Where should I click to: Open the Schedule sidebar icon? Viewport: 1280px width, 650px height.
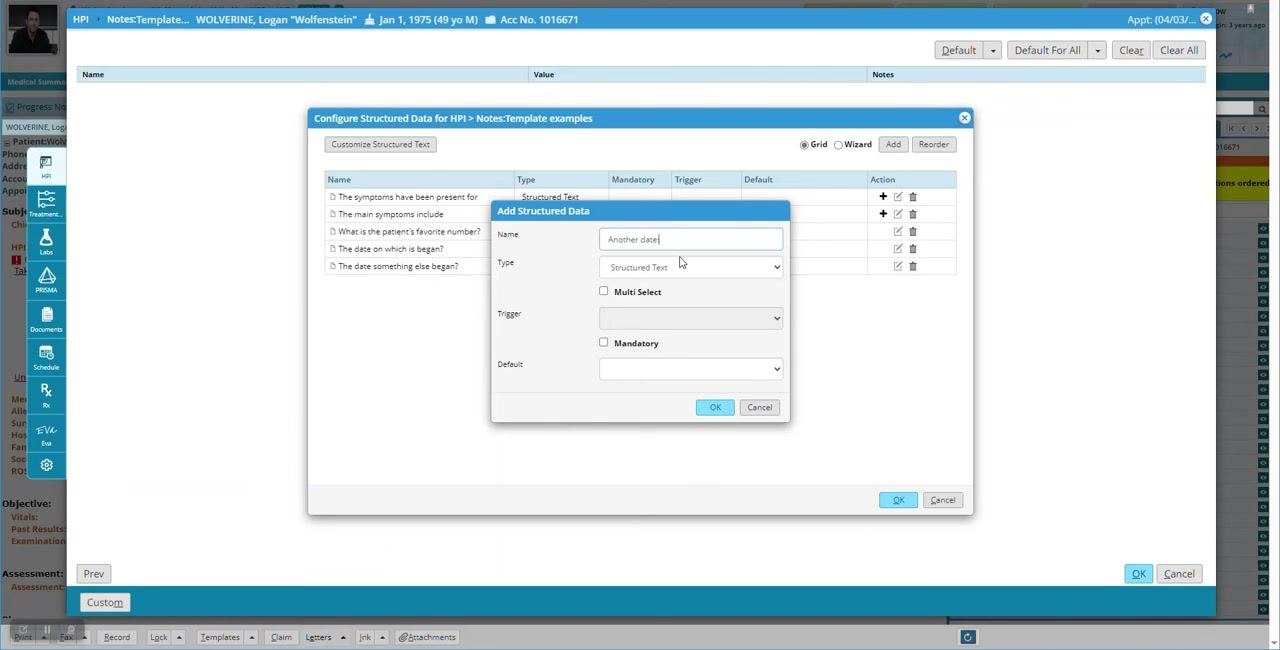[x=46, y=357]
